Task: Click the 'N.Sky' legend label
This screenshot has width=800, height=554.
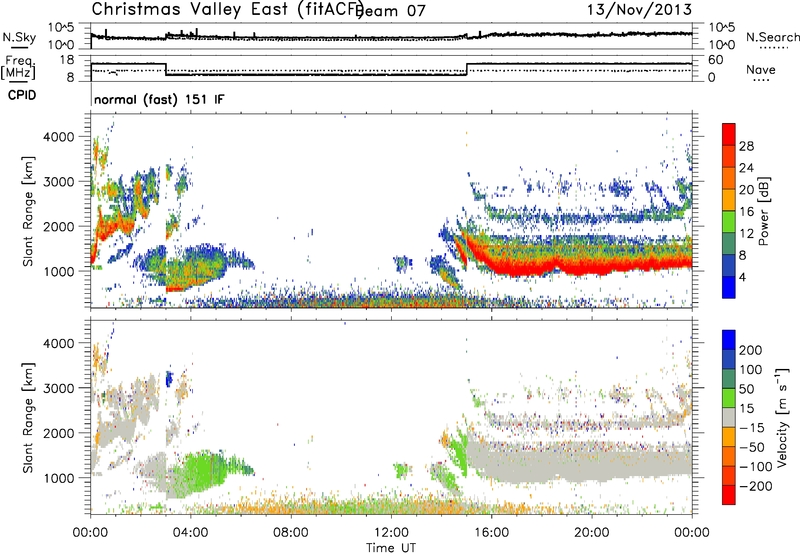Action: [19, 37]
